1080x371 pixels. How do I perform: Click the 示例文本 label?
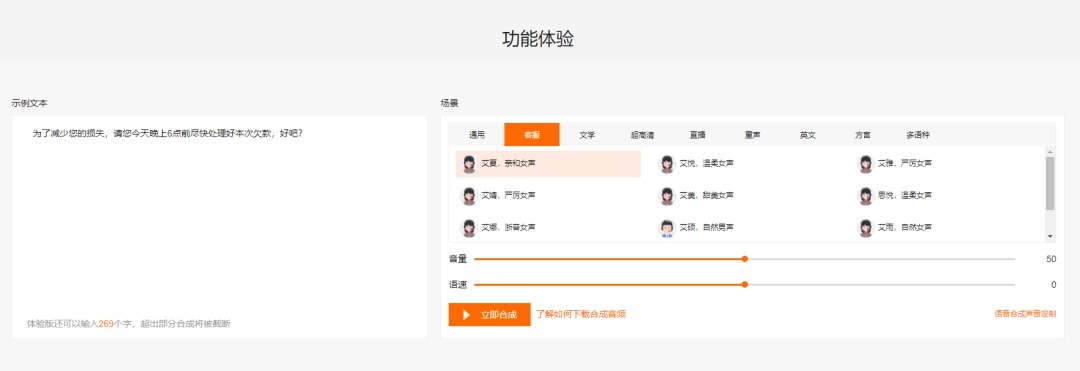pos(30,103)
